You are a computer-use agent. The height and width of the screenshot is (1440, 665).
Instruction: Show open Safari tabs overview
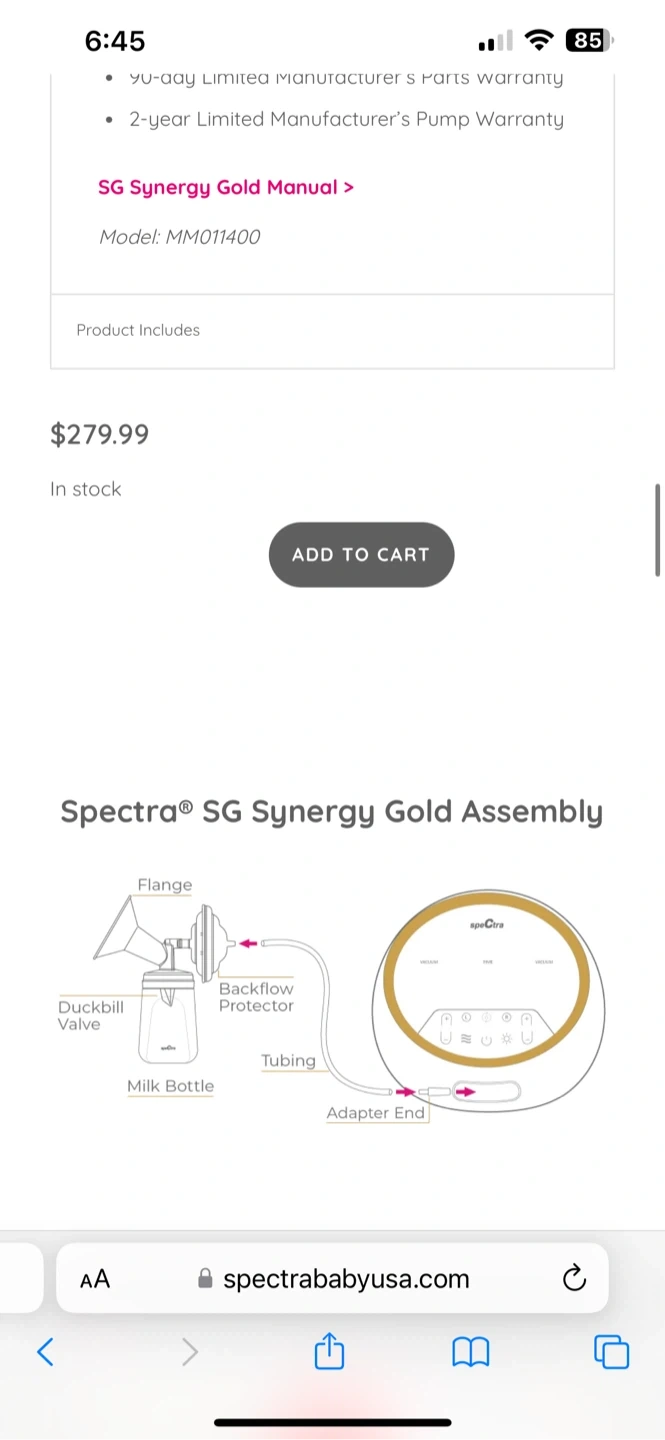tap(611, 1352)
